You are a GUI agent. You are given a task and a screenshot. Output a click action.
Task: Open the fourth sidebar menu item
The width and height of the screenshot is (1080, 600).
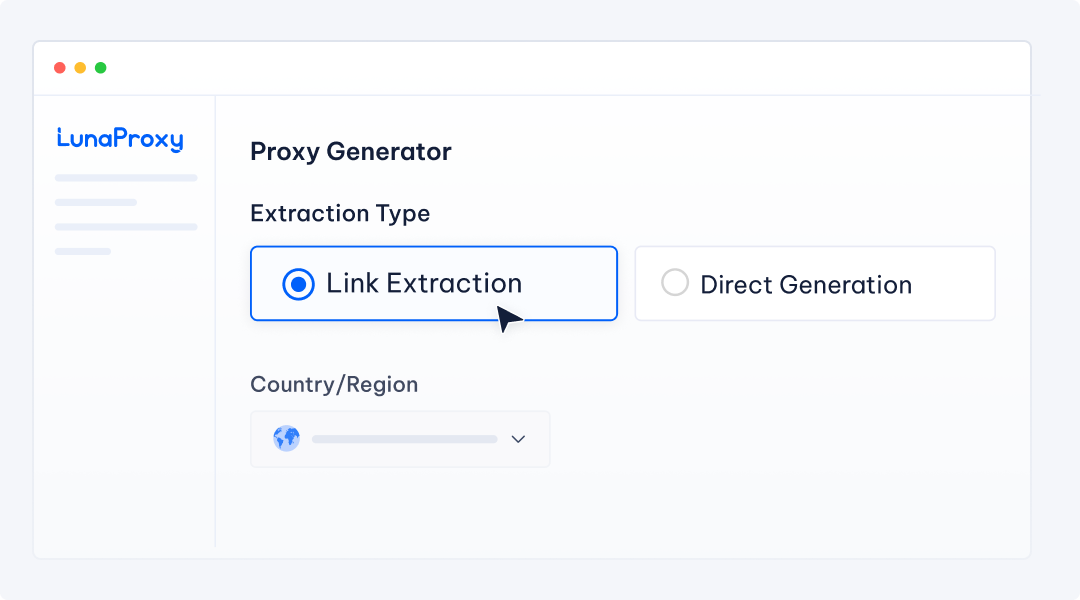tap(83, 251)
